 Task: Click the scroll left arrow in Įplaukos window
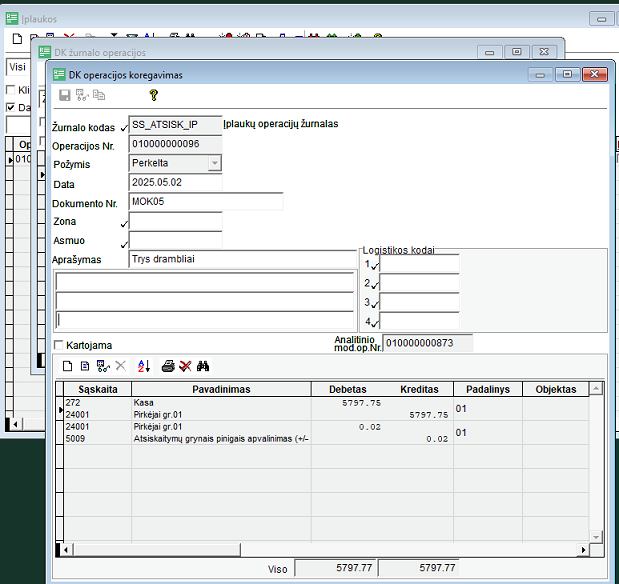point(15,424)
